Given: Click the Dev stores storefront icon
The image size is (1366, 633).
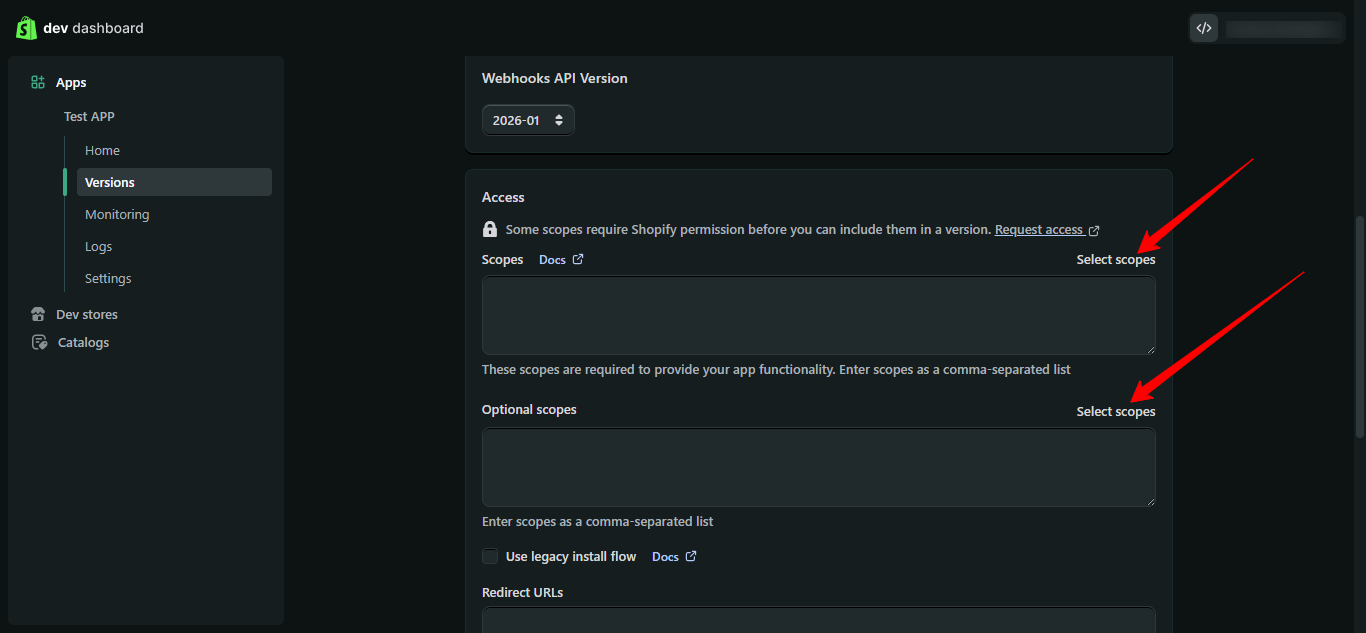Looking at the screenshot, I should point(38,314).
